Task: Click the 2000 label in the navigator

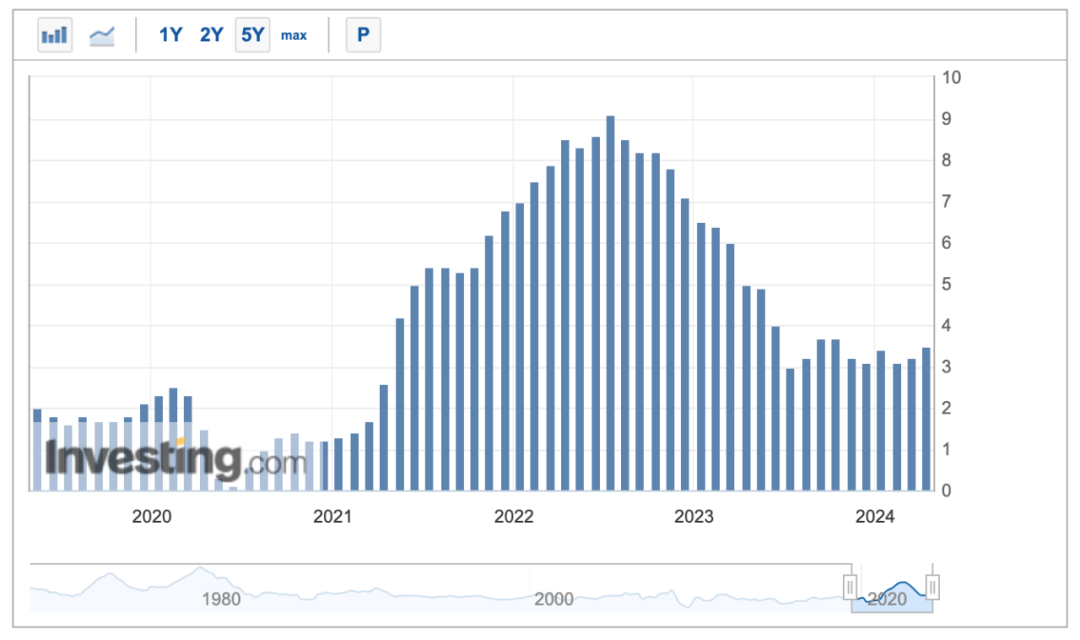Action: (x=553, y=599)
